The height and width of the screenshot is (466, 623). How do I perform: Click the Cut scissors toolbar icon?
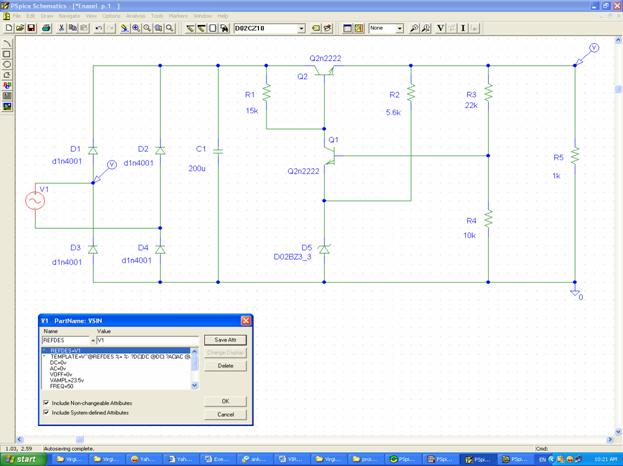coord(61,28)
